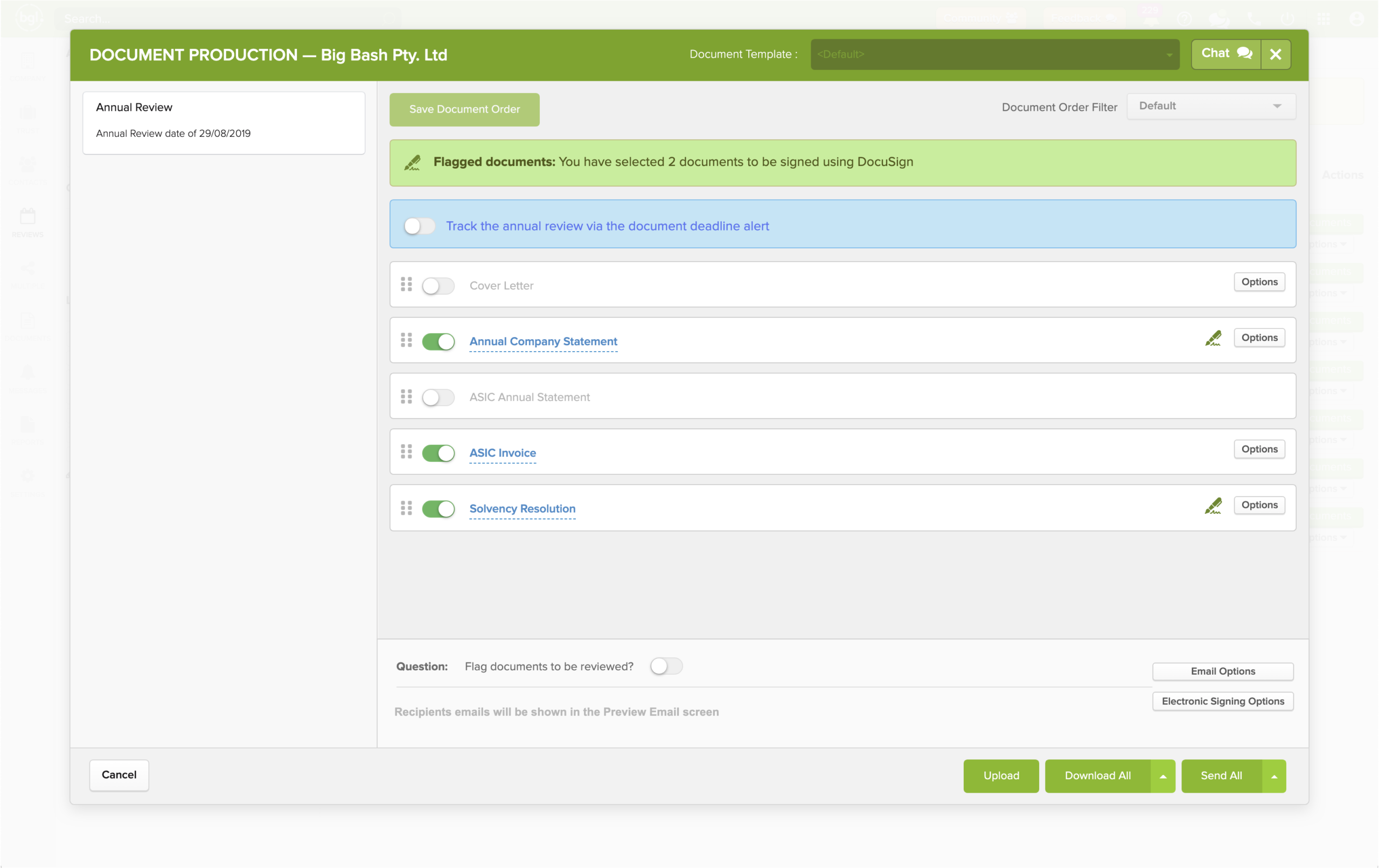The height and width of the screenshot is (868, 1379).
Task: Click drag handle of Cover Letter row
Action: coord(406,284)
